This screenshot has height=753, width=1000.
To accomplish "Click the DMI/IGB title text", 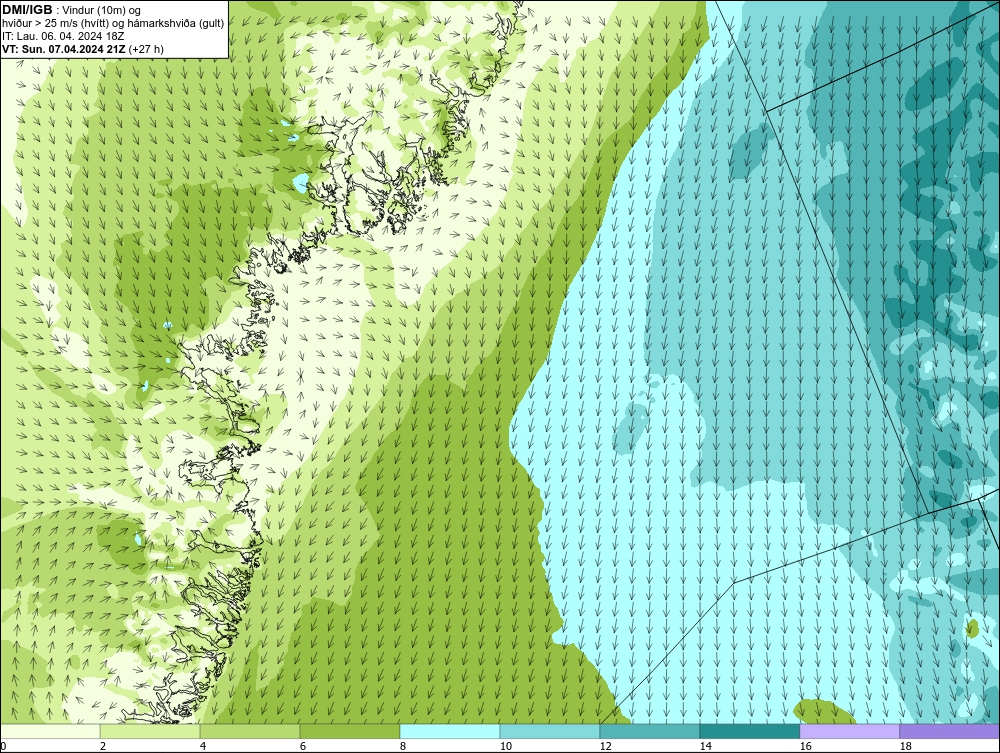I will pos(27,10).
